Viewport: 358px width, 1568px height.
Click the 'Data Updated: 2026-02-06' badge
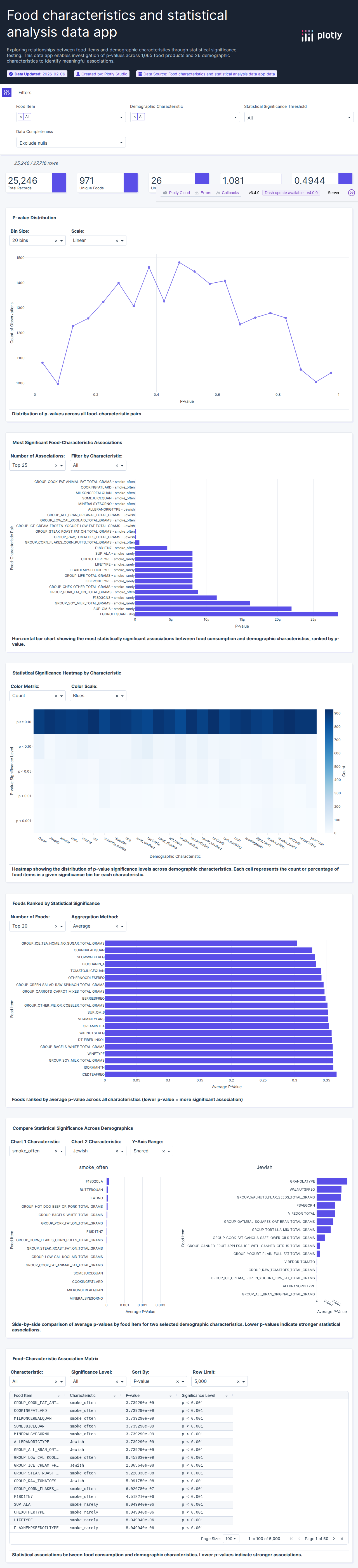tap(38, 74)
